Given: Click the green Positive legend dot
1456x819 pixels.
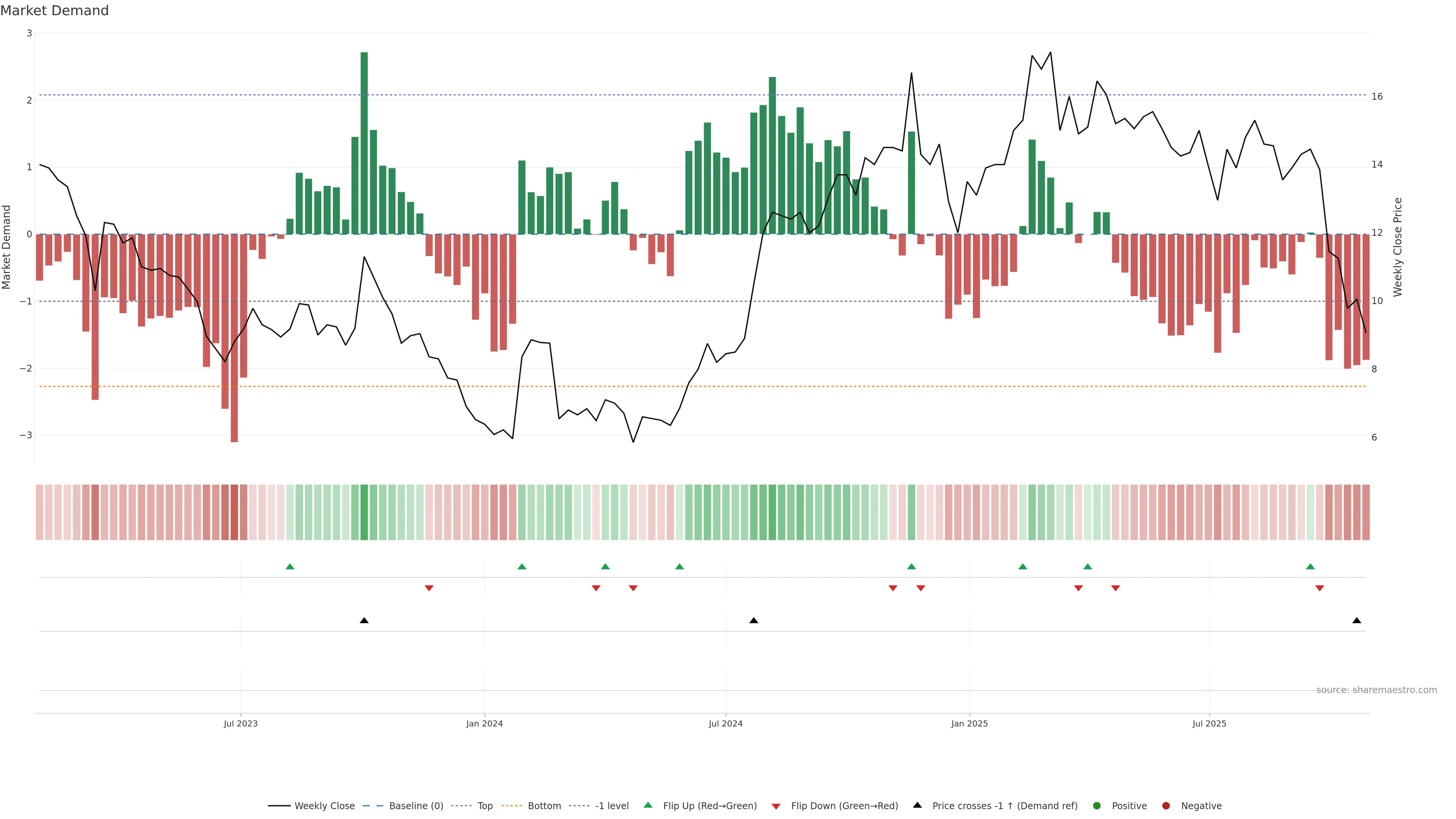Looking at the screenshot, I should 1097,806.
